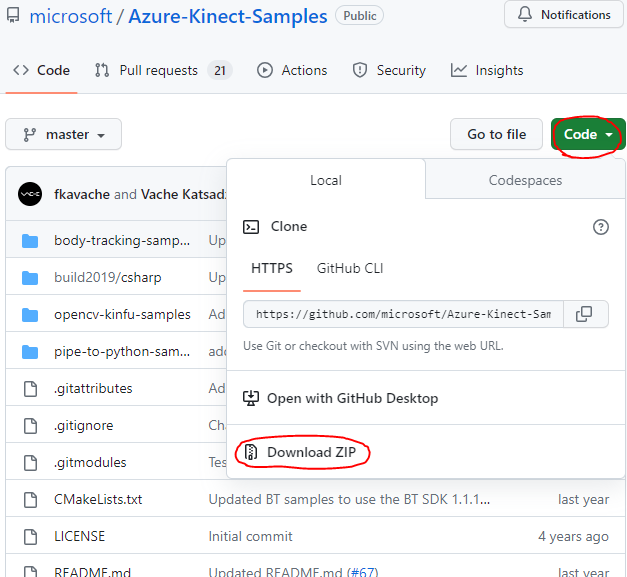Click the GitHub Desktop download icon
The height and width of the screenshot is (577, 627).
[251, 398]
